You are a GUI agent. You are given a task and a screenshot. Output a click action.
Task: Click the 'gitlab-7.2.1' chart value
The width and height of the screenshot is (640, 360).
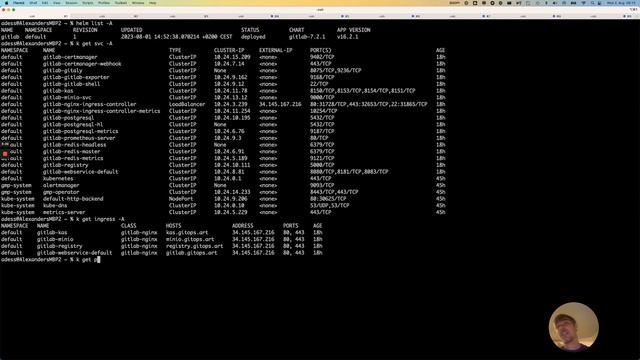307,37
